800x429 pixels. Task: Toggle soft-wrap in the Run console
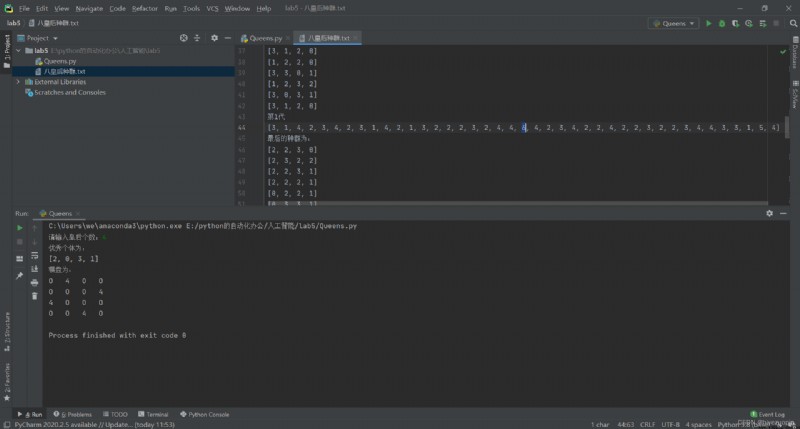[34, 256]
